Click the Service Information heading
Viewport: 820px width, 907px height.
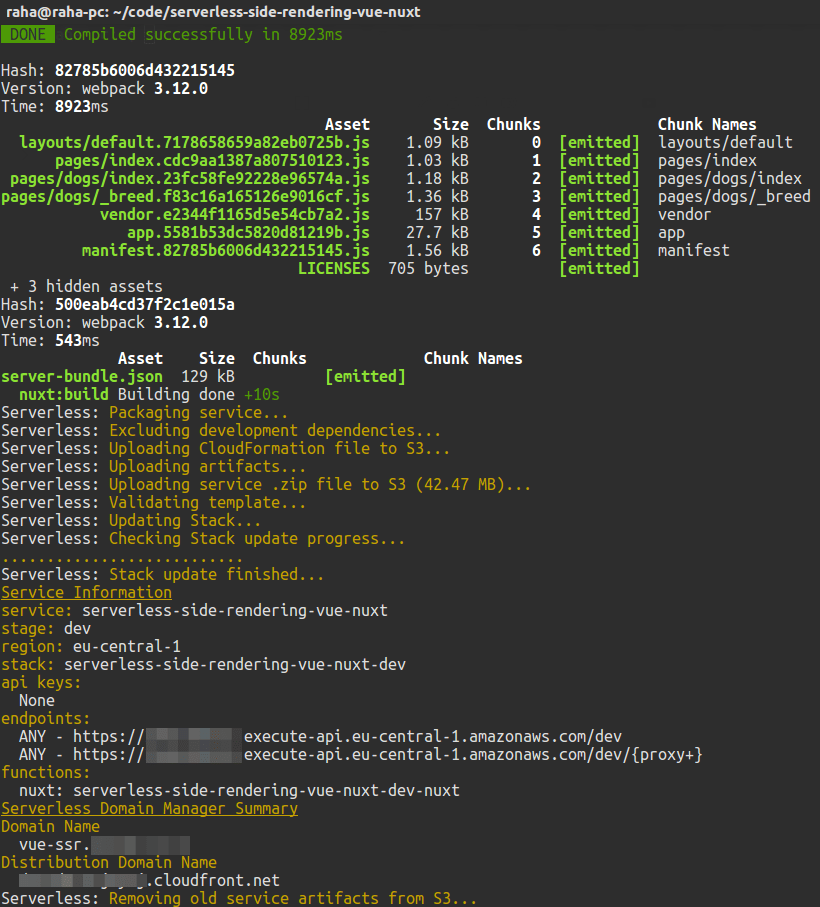click(86, 592)
